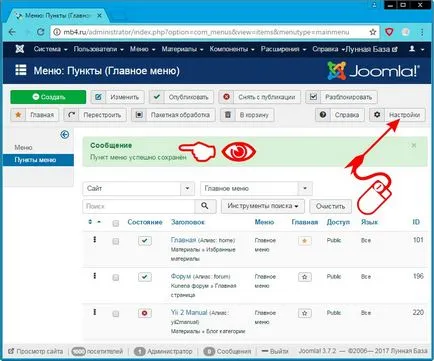Open the Справка help toolbar button
Screen dimensions: 434x361
(x=340, y=115)
